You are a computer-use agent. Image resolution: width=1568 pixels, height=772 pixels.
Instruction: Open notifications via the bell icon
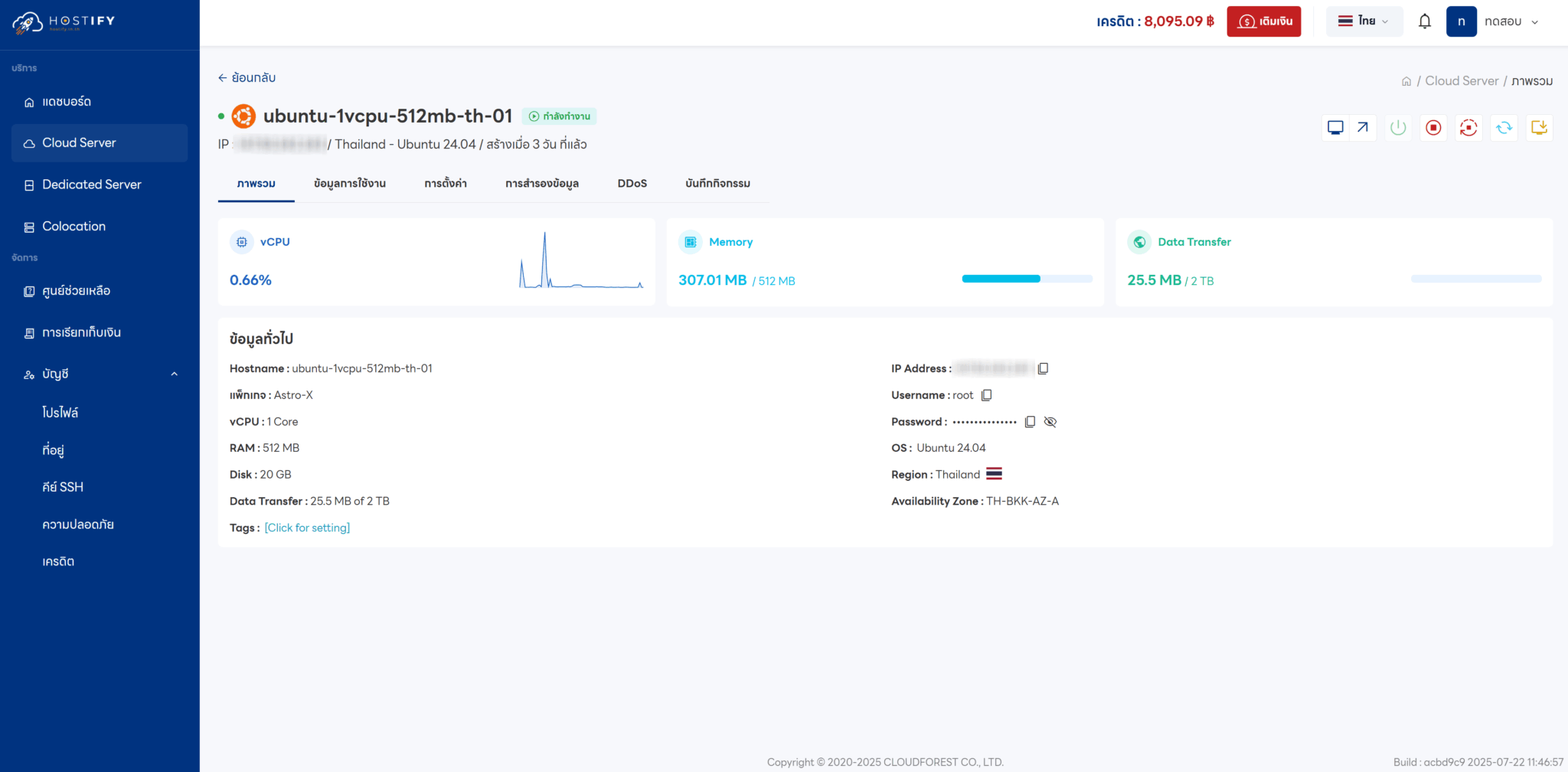pos(1425,21)
